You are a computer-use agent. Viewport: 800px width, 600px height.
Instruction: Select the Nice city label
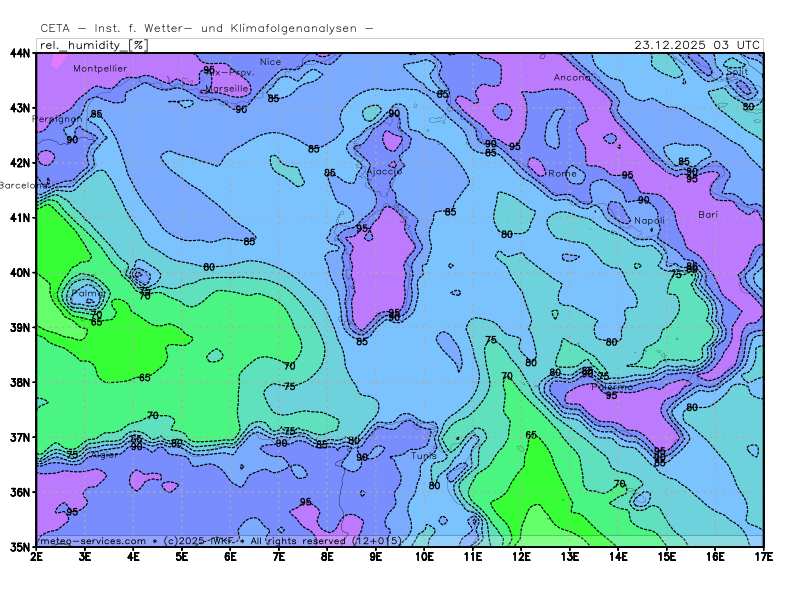(270, 62)
